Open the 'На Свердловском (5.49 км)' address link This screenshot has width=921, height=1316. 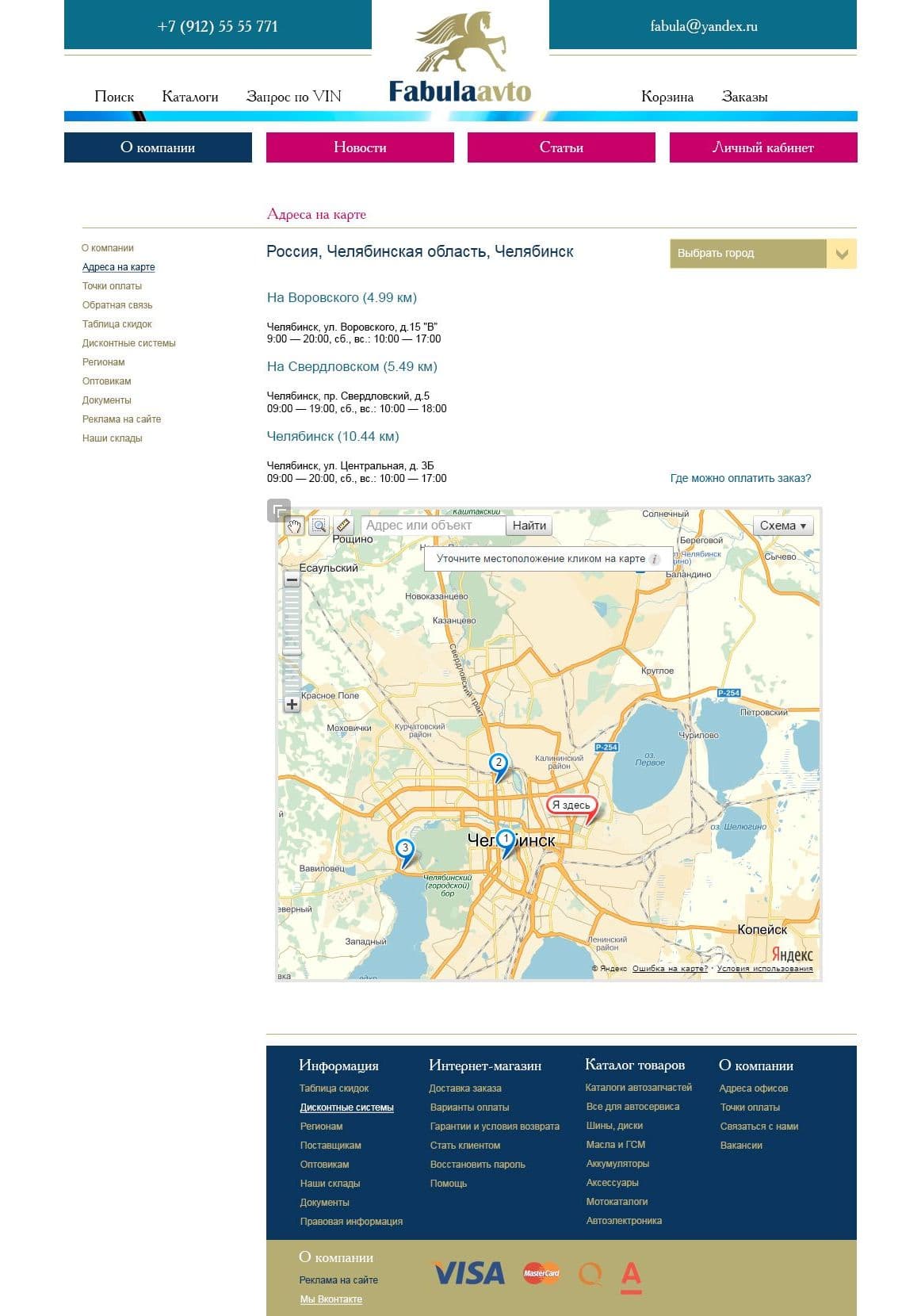(352, 367)
